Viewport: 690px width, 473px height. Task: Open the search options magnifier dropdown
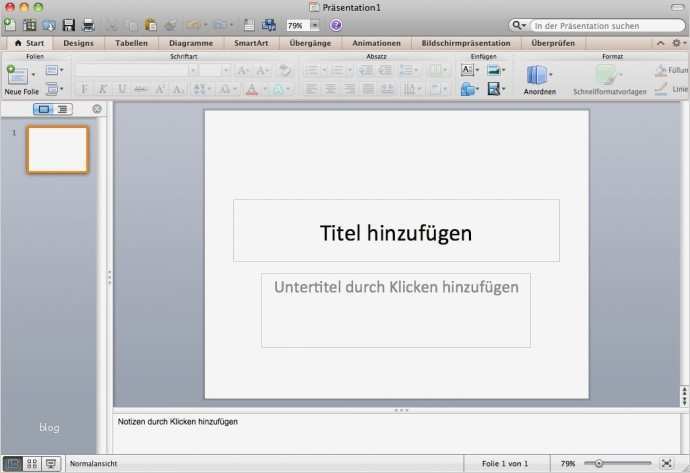[519, 26]
